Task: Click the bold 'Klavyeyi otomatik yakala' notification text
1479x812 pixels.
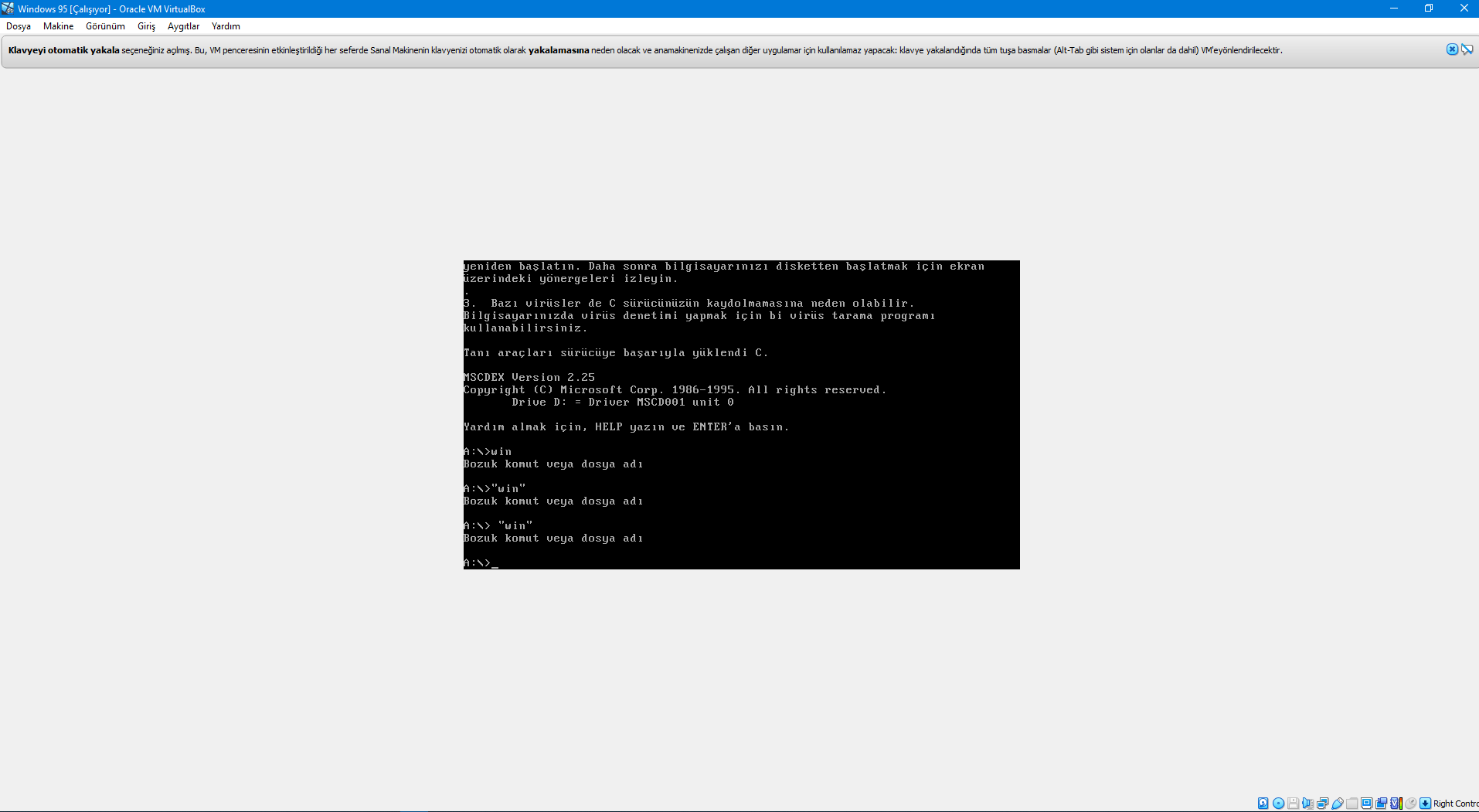Action: [64, 50]
